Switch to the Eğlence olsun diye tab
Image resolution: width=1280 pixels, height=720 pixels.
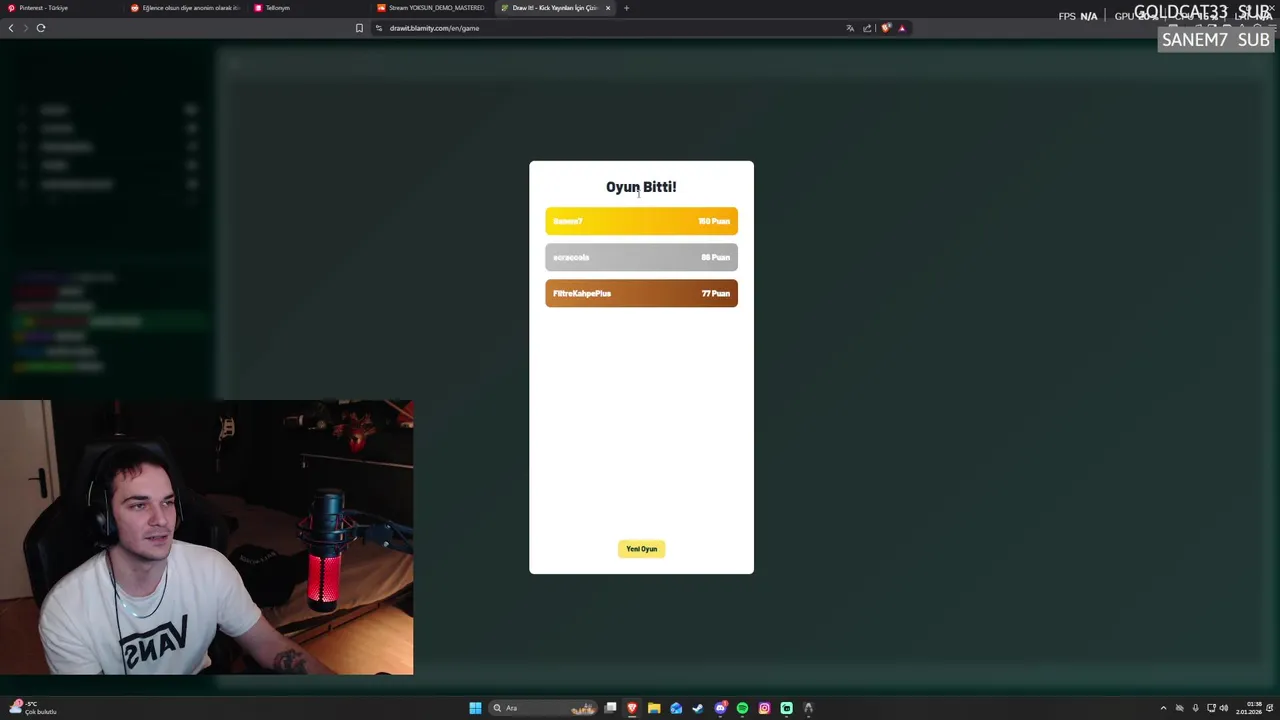pos(185,8)
